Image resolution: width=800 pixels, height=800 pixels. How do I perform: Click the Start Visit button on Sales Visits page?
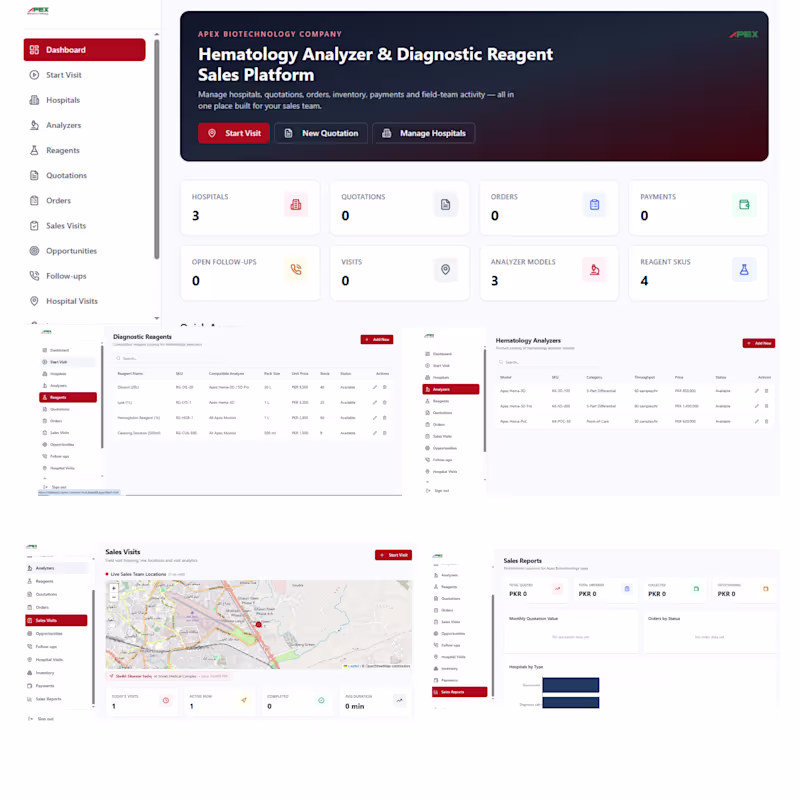click(393, 555)
